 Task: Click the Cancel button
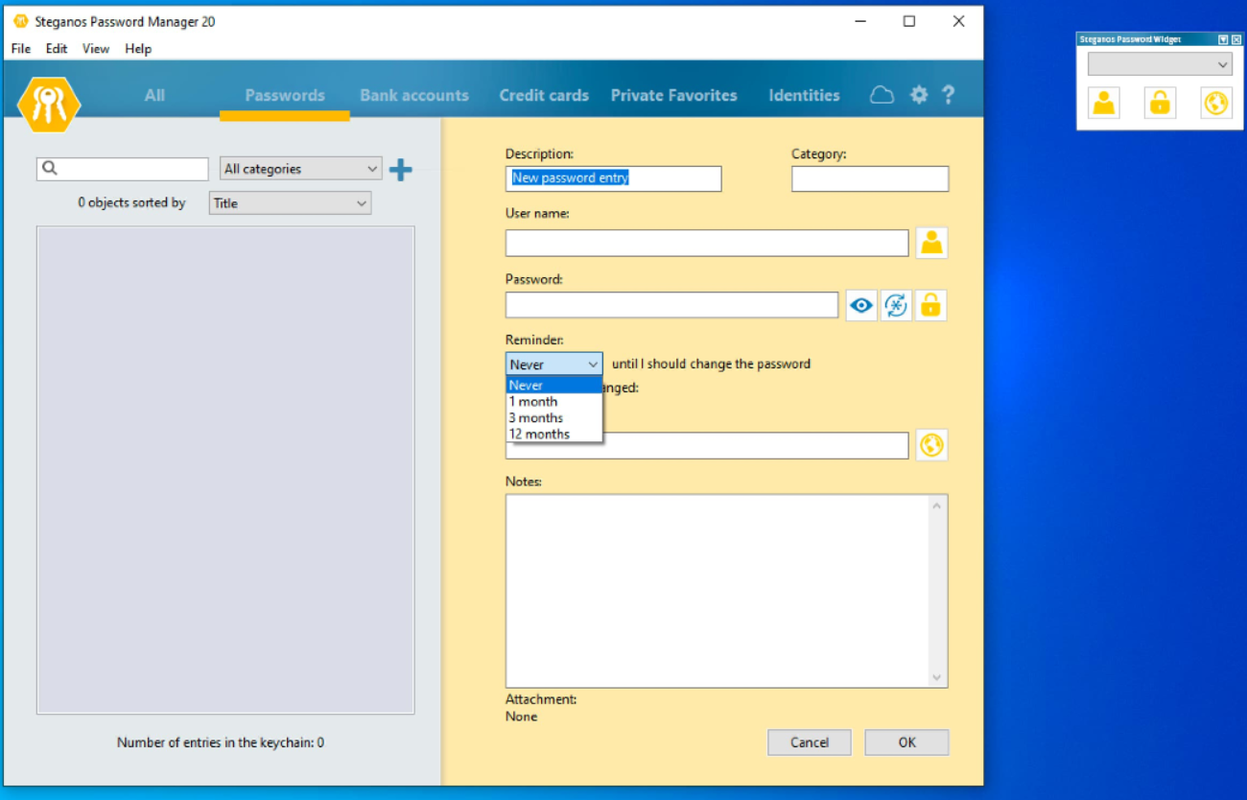click(809, 742)
